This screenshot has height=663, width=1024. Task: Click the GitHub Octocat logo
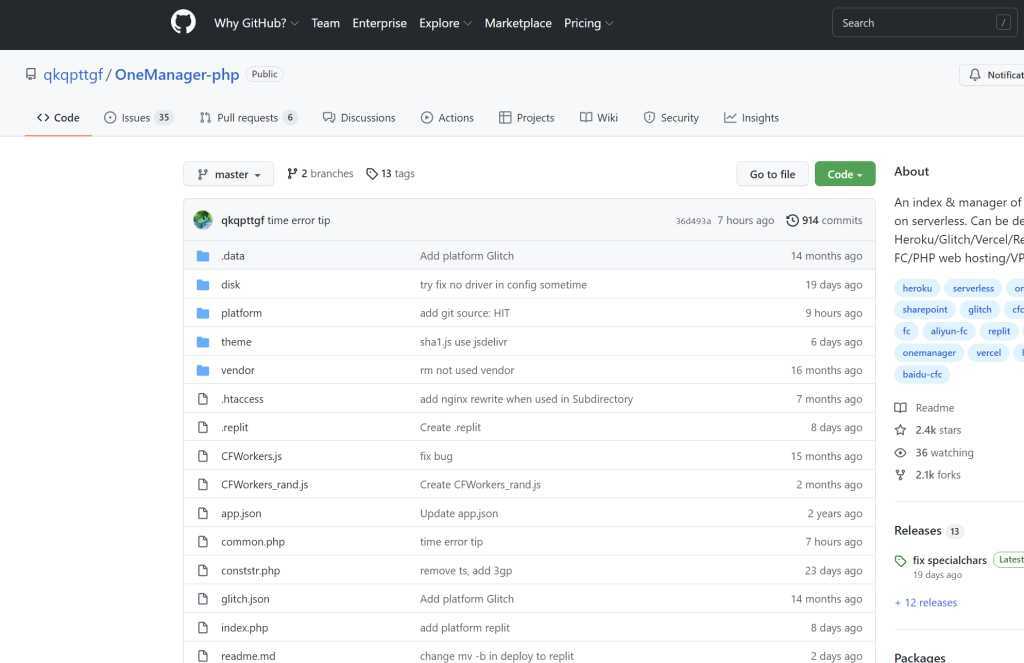coord(183,22)
